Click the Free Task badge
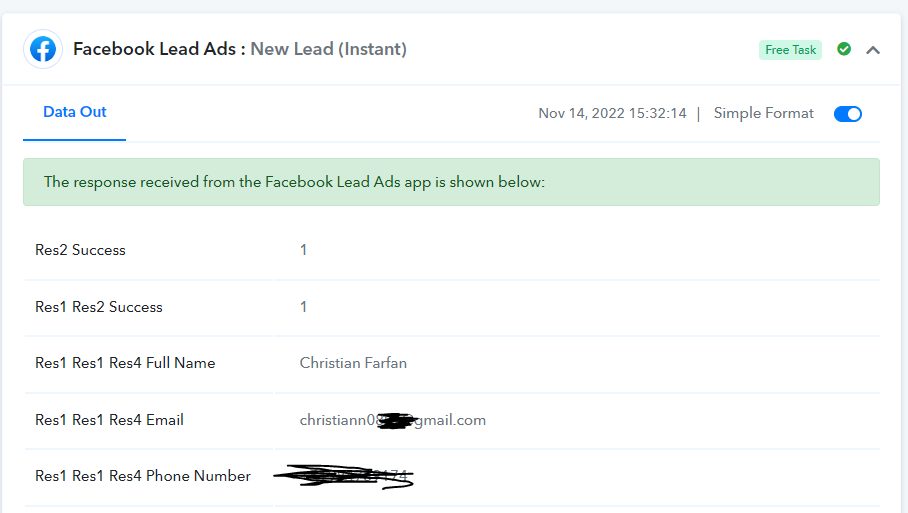The width and height of the screenshot is (908, 513). (x=790, y=50)
